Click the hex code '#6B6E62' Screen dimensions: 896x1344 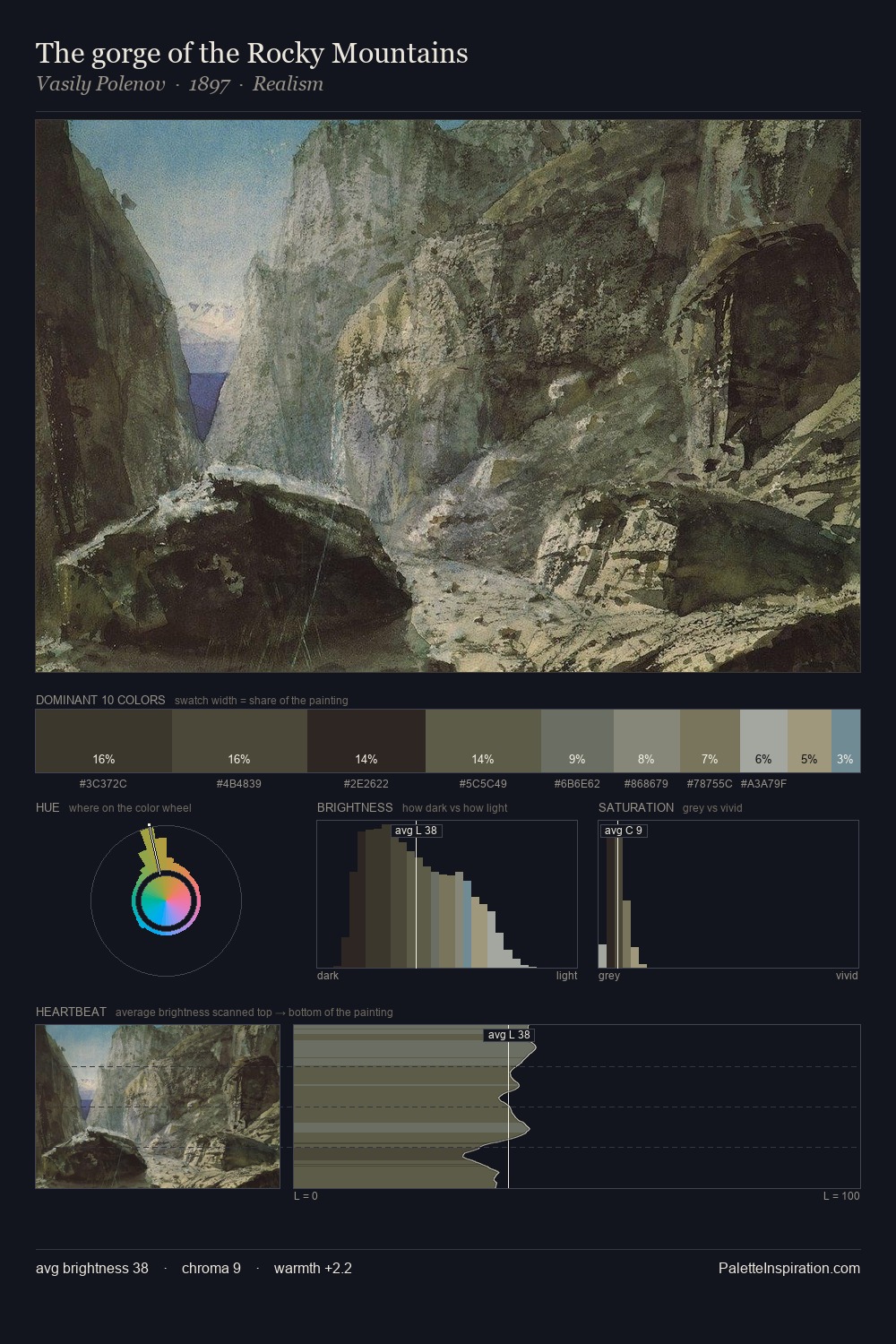577,784
